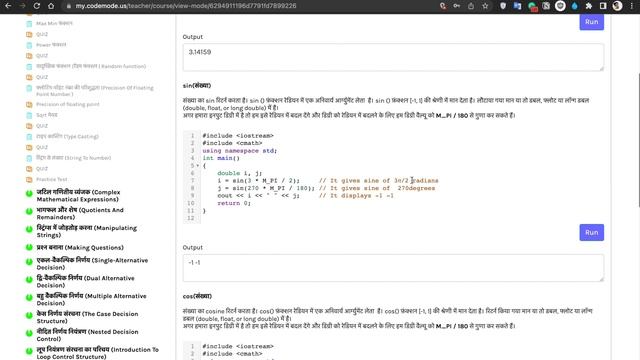640x360 pixels.
Task: Toggle the browser side panel icon
Action: (x=603, y=6)
